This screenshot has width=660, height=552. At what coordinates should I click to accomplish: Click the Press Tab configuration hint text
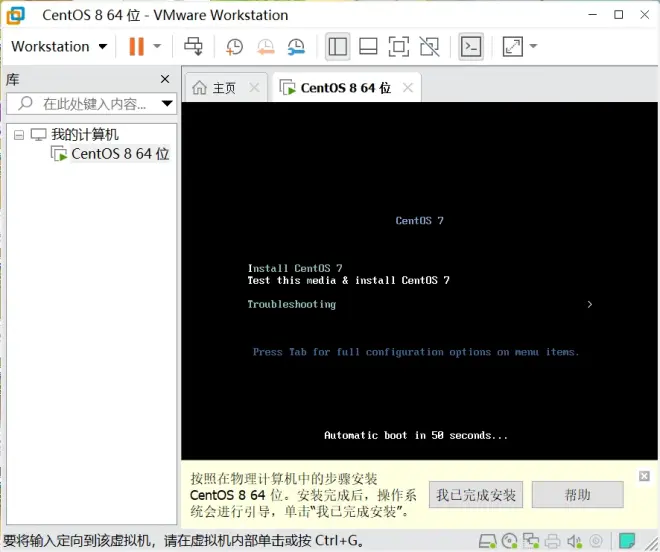tap(416, 352)
